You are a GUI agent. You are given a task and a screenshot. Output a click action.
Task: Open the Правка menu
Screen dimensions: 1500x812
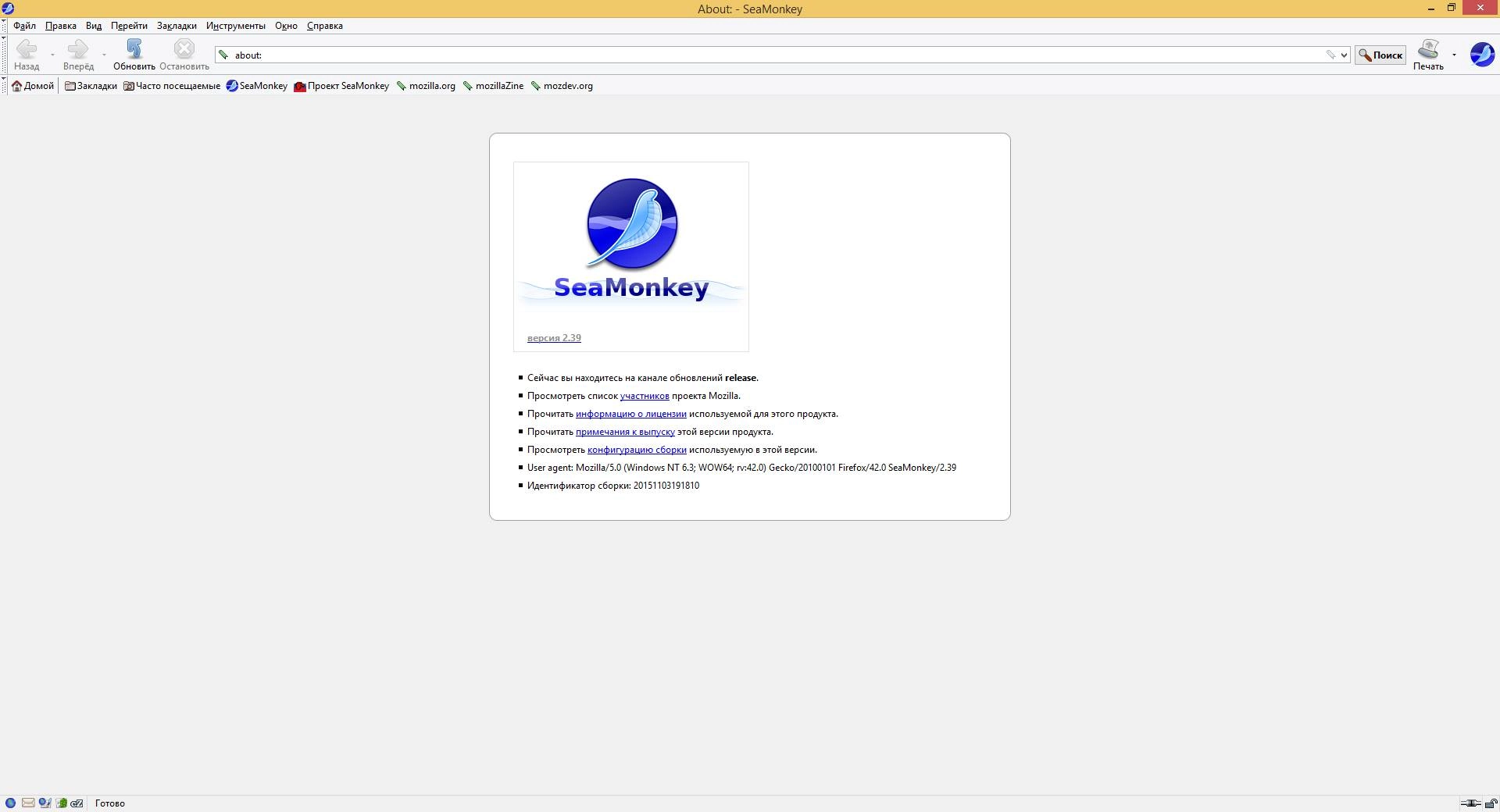tap(60, 26)
